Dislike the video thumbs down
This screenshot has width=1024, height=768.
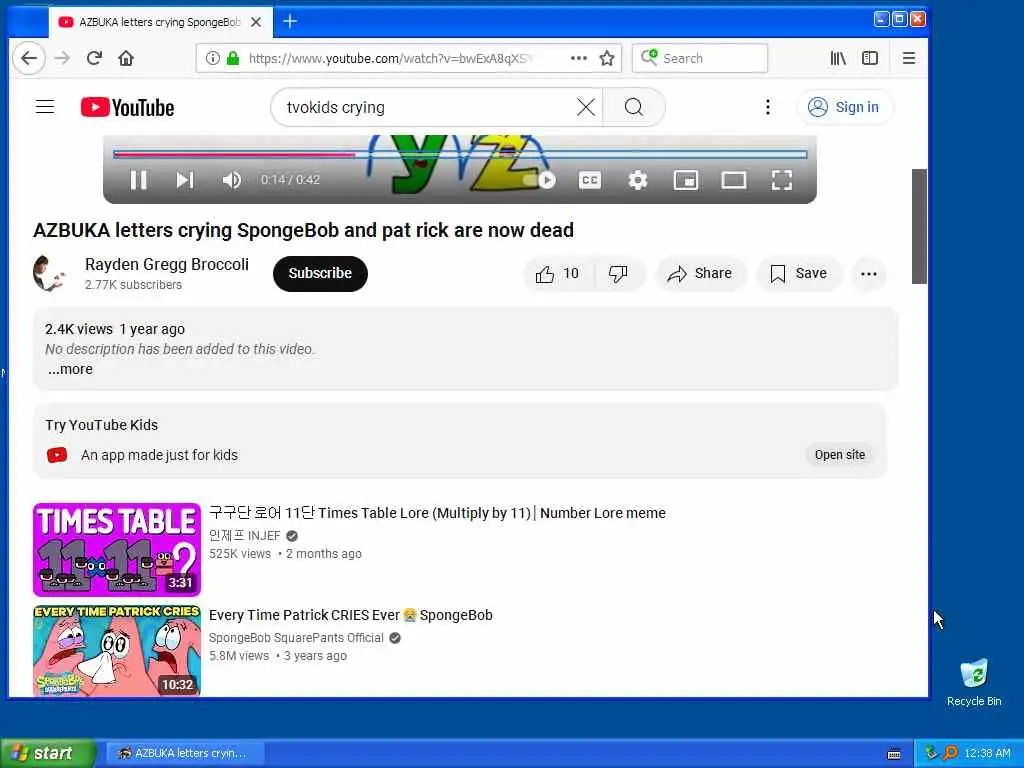coord(618,274)
